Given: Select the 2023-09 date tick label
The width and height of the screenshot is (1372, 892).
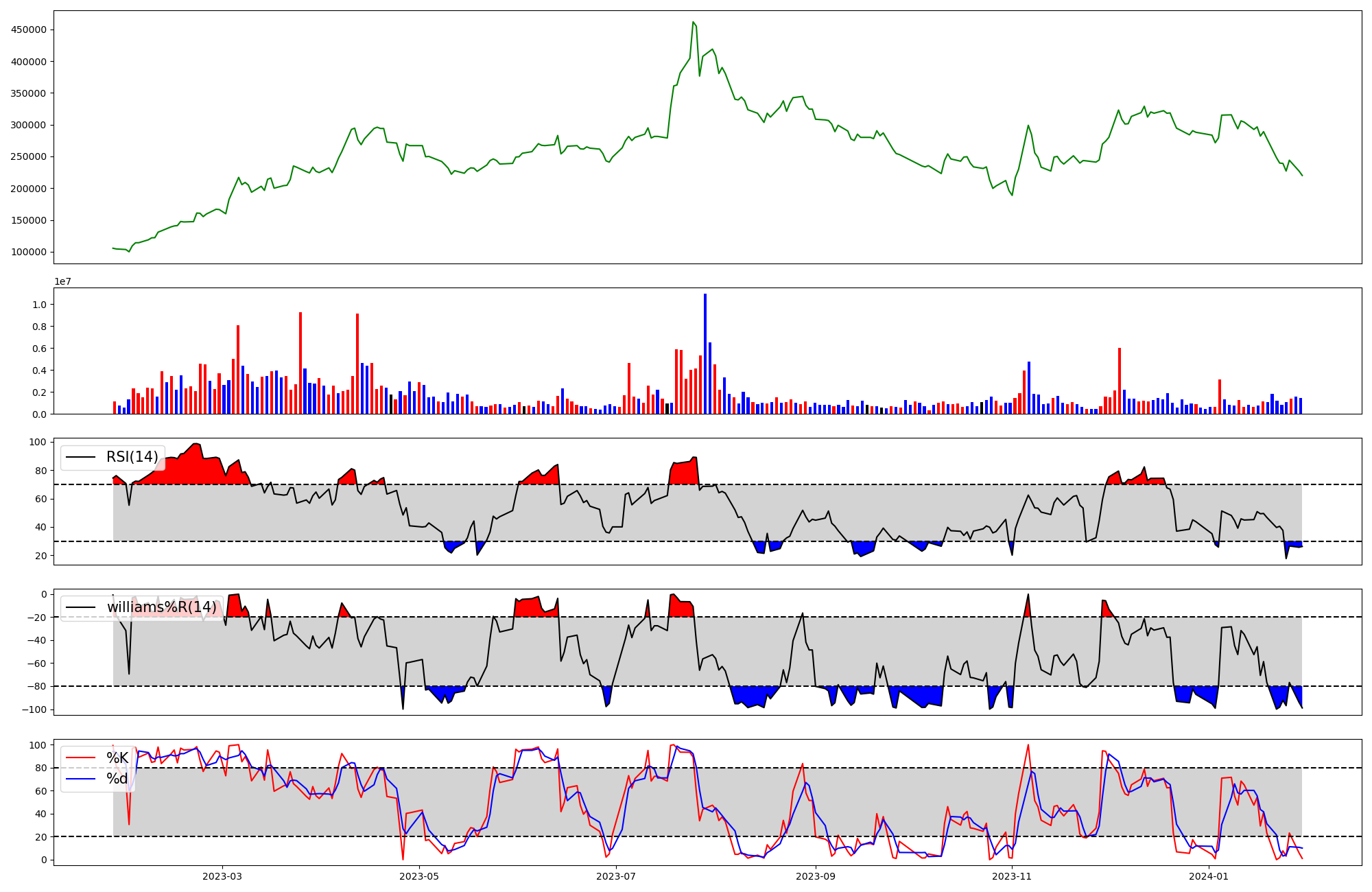Looking at the screenshot, I should (x=816, y=876).
